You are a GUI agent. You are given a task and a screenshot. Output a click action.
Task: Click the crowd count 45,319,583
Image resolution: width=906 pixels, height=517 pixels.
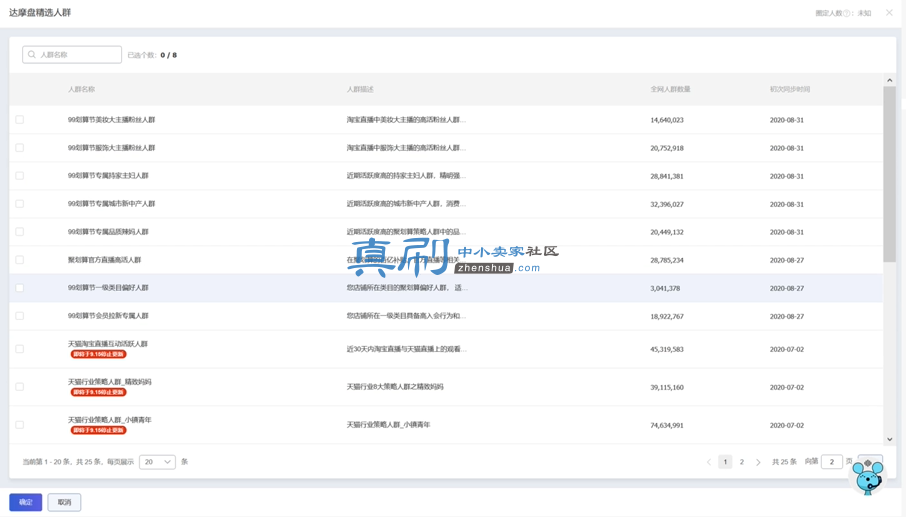667,349
